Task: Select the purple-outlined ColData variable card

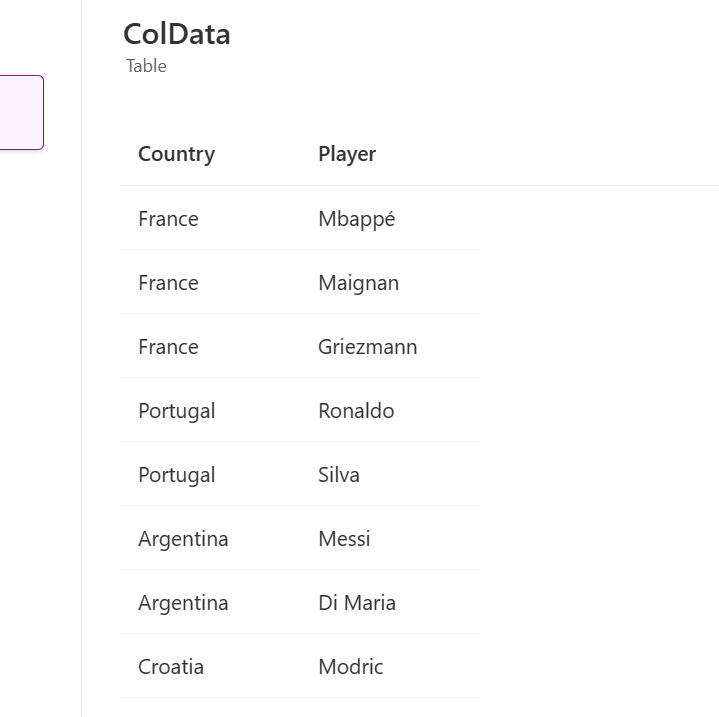Action: (x=22, y=112)
